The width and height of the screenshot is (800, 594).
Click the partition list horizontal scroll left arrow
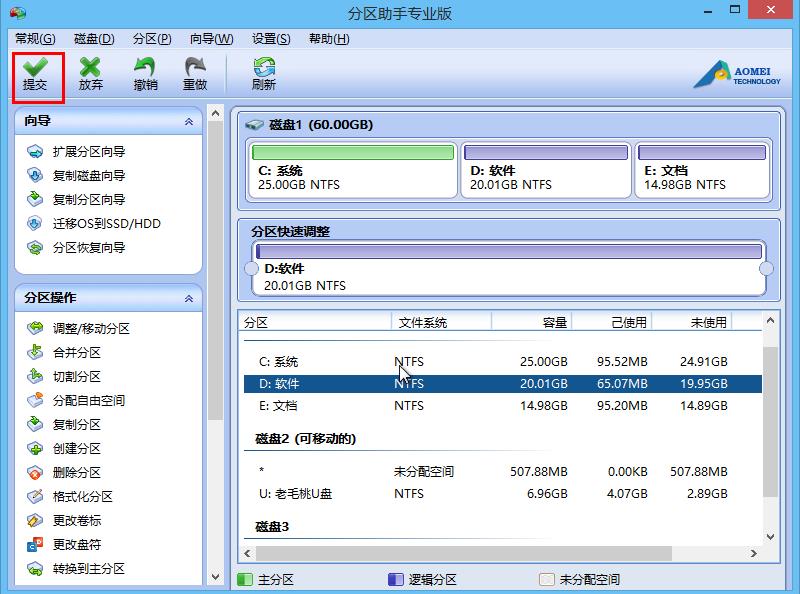click(247, 553)
